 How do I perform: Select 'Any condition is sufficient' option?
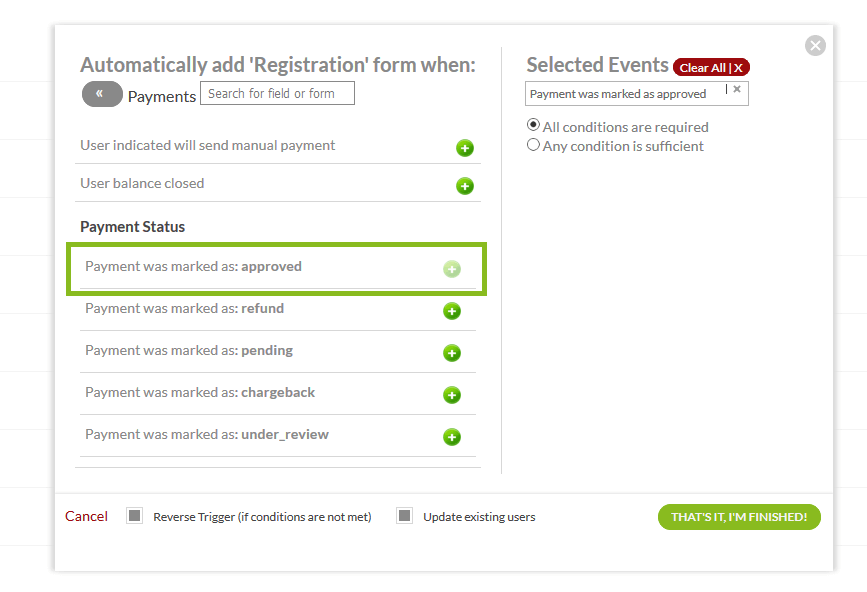coord(534,145)
